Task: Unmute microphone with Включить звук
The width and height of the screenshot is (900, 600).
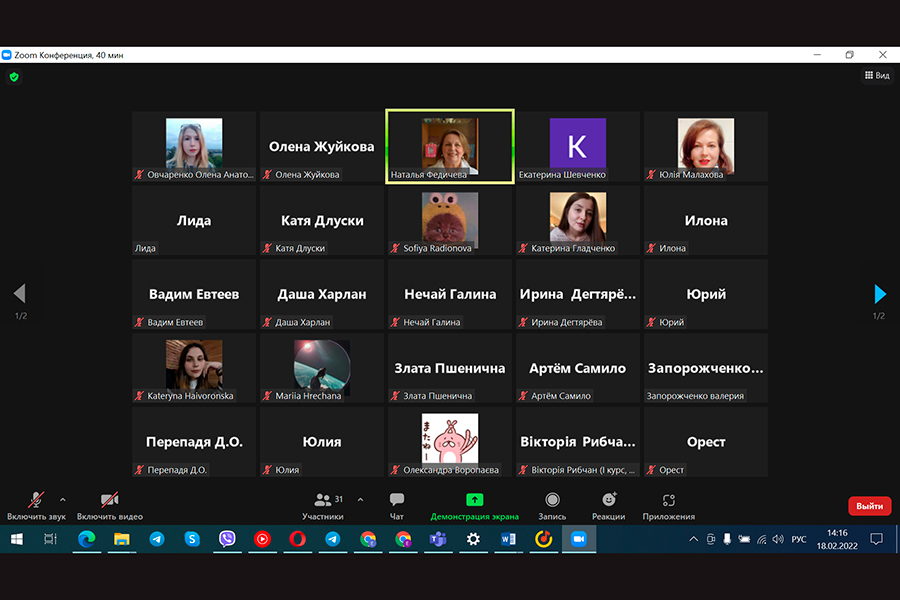Action: click(35, 504)
